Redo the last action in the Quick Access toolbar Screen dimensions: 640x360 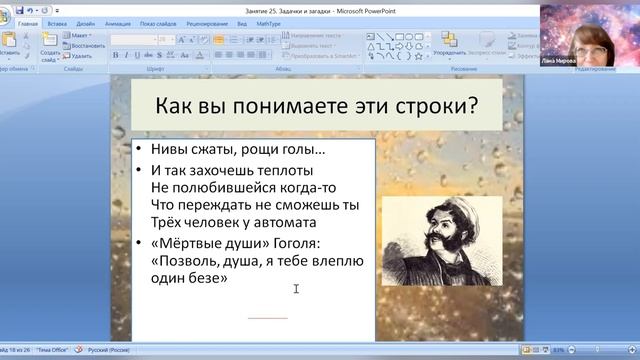coord(44,11)
